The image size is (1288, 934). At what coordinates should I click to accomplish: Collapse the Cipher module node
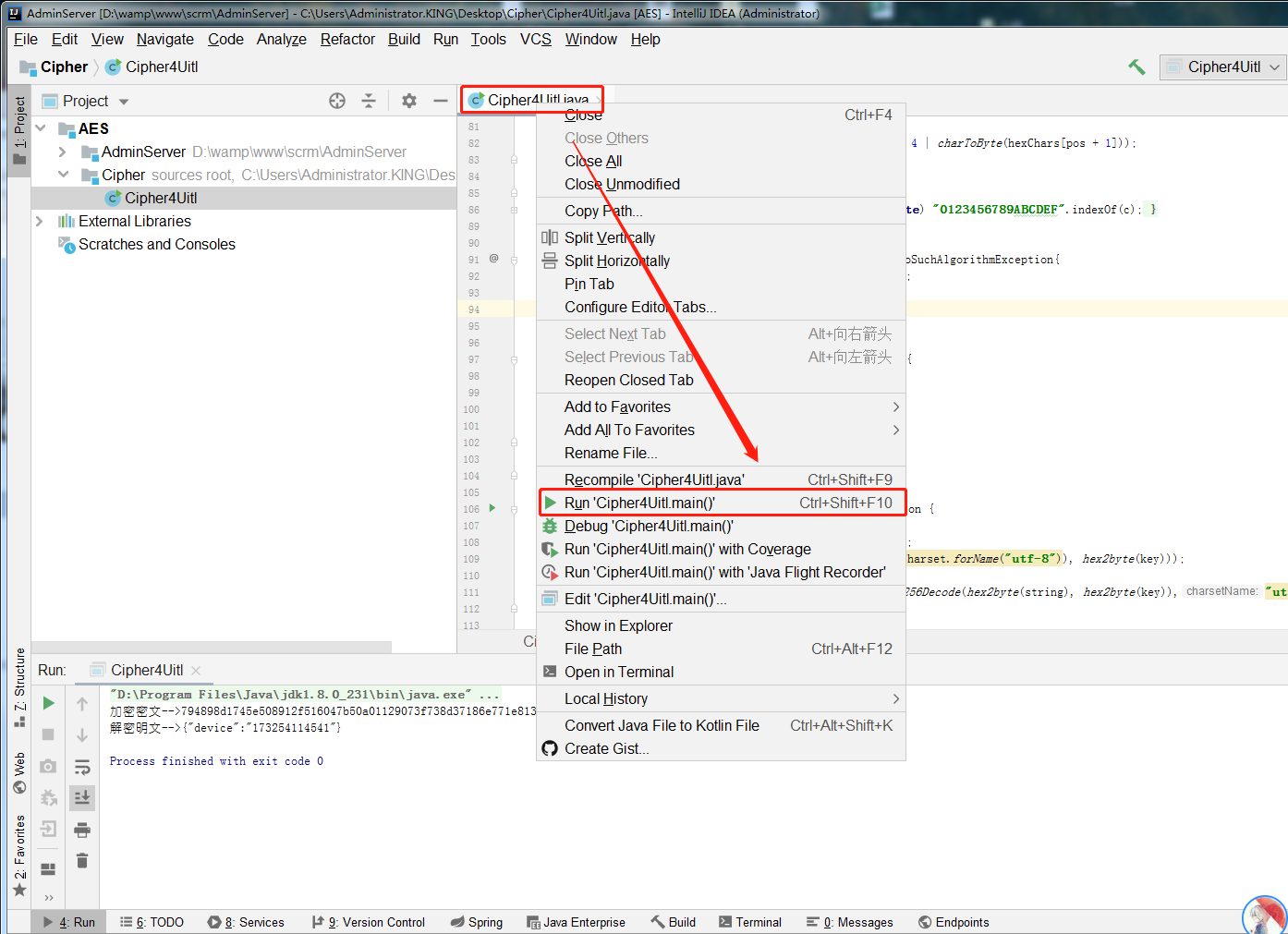(63, 175)
